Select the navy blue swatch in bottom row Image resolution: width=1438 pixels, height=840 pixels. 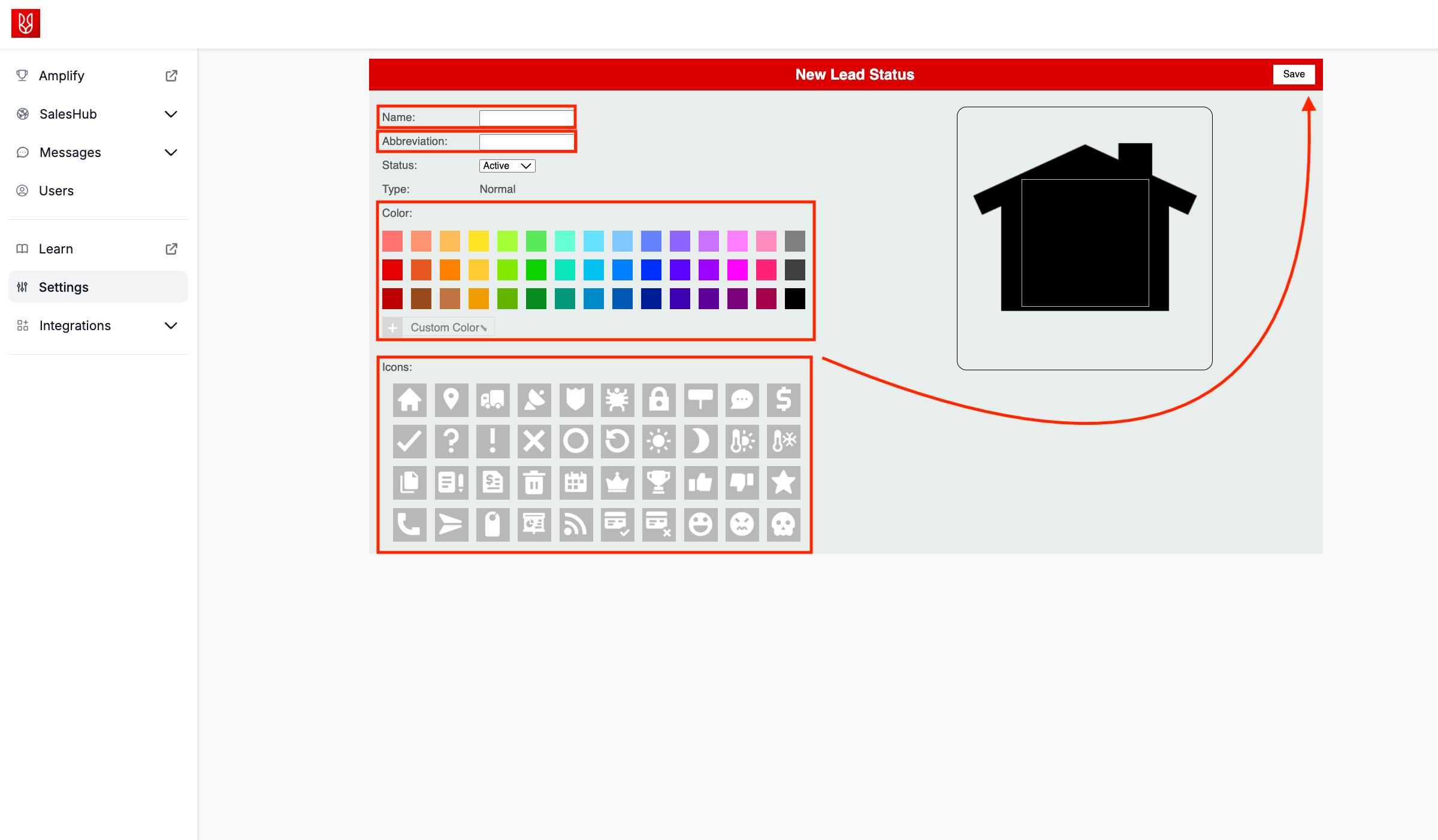click(651, 299)
